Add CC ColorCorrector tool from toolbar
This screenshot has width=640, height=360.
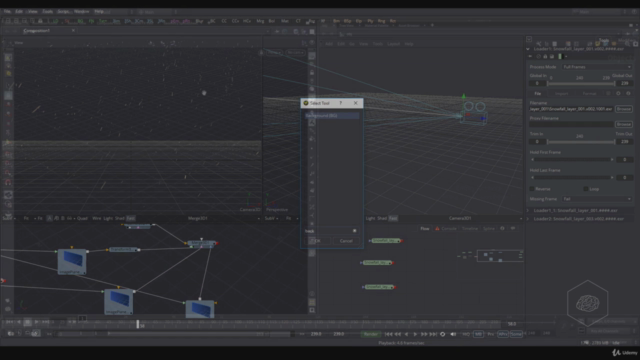coord(224,21)
